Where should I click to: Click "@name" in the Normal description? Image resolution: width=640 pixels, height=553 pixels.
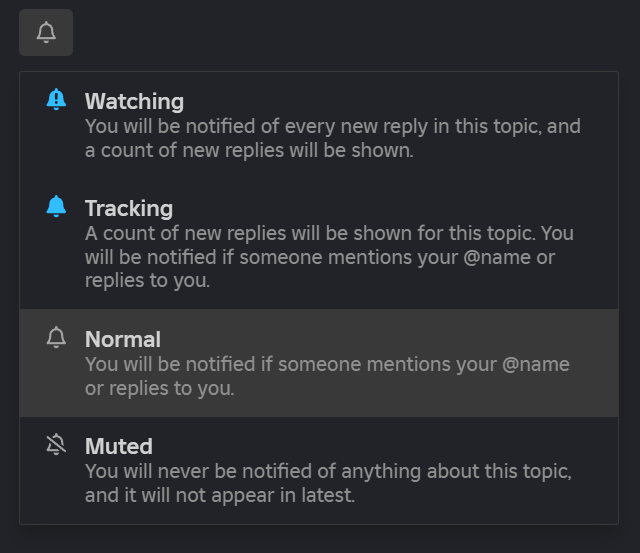pyautogui.click(x=535, y=364)
